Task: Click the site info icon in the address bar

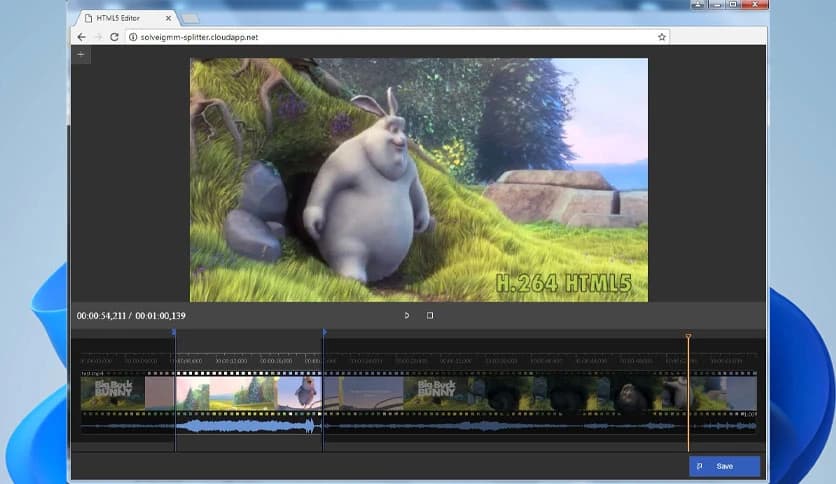Action: pyautogui.click(x=133, y=37)
